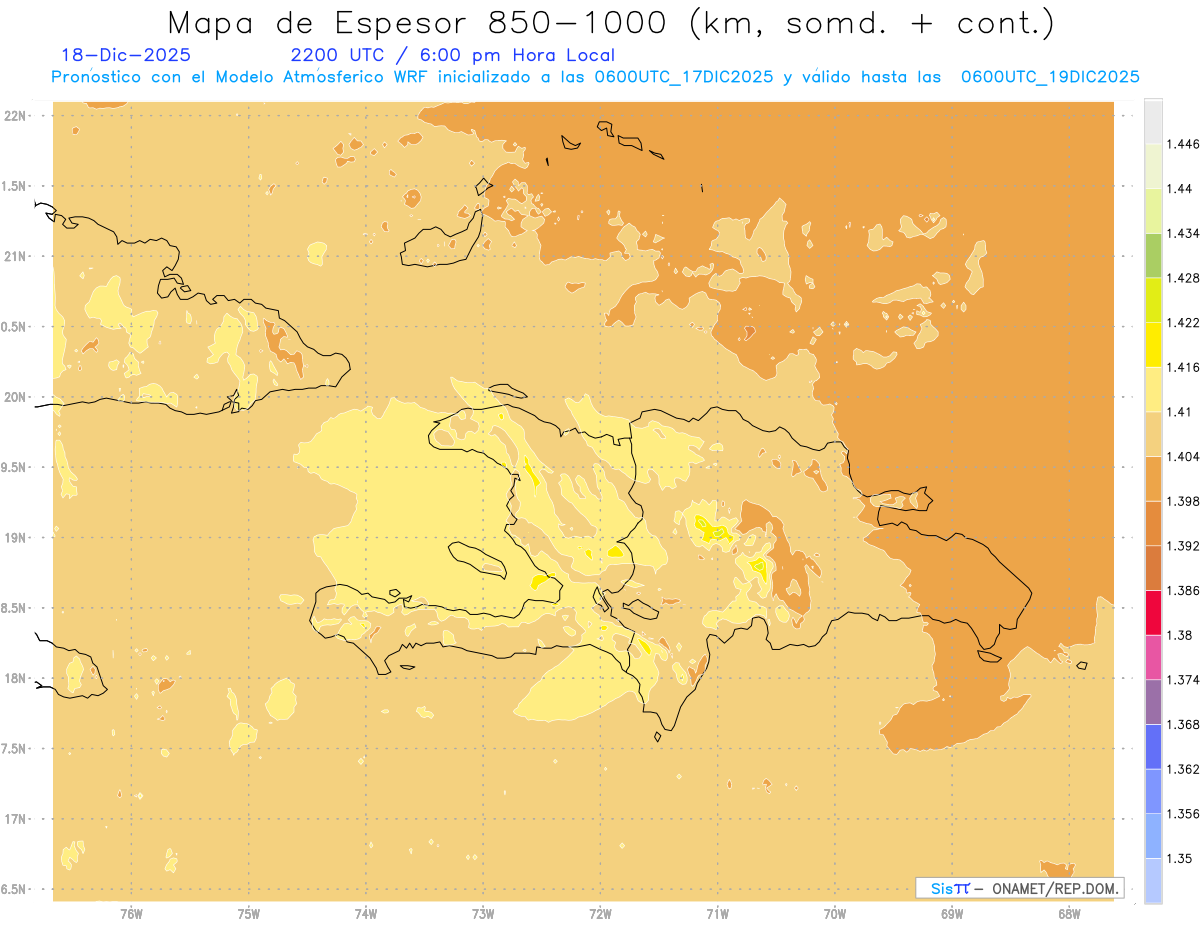This screenshot has width=1200, height=927.
Task: Click the bottom colorbar value '1.35'
Action: 1179,858
